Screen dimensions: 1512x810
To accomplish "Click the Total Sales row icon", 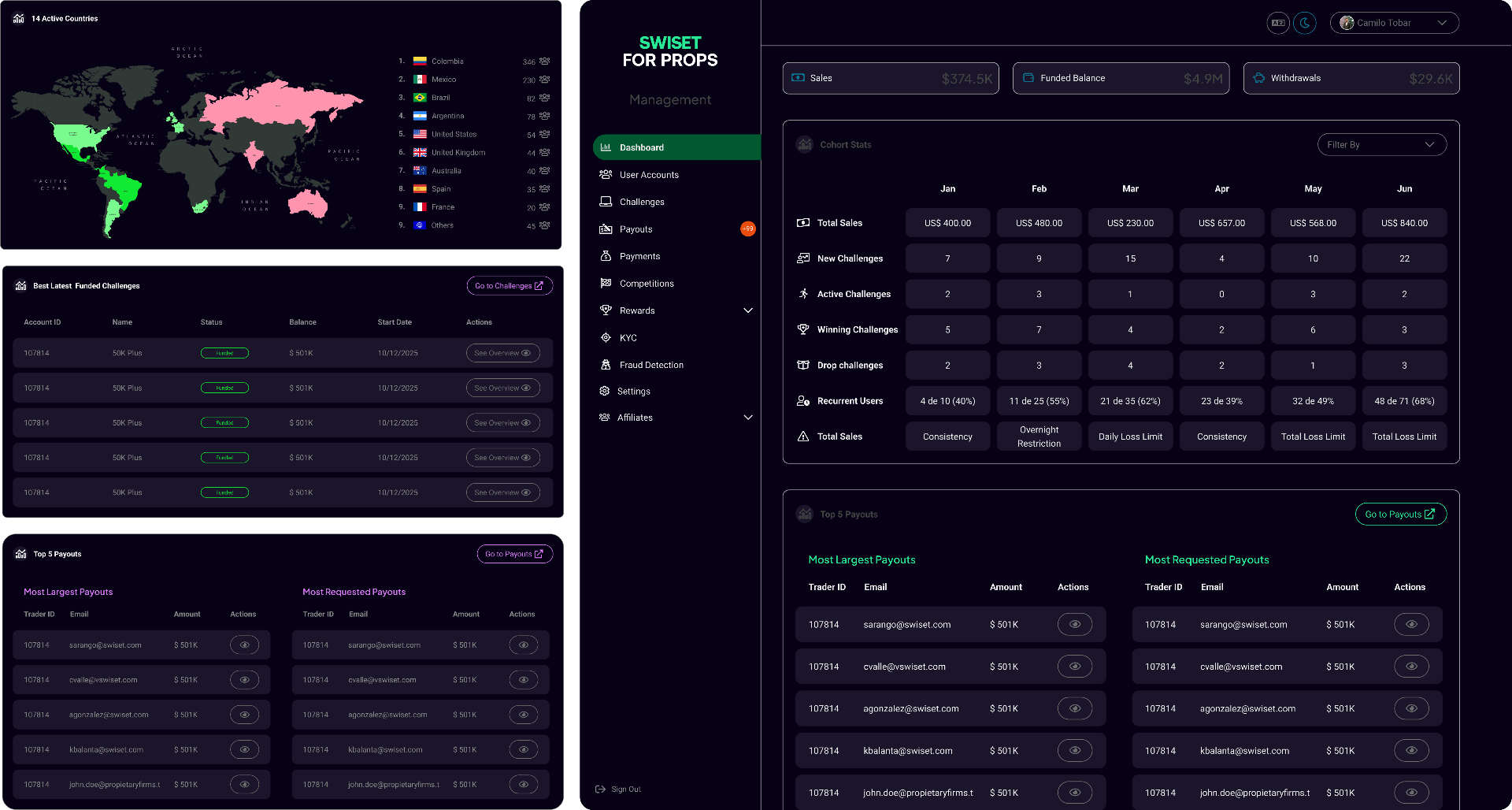I will tap(803, 223).
